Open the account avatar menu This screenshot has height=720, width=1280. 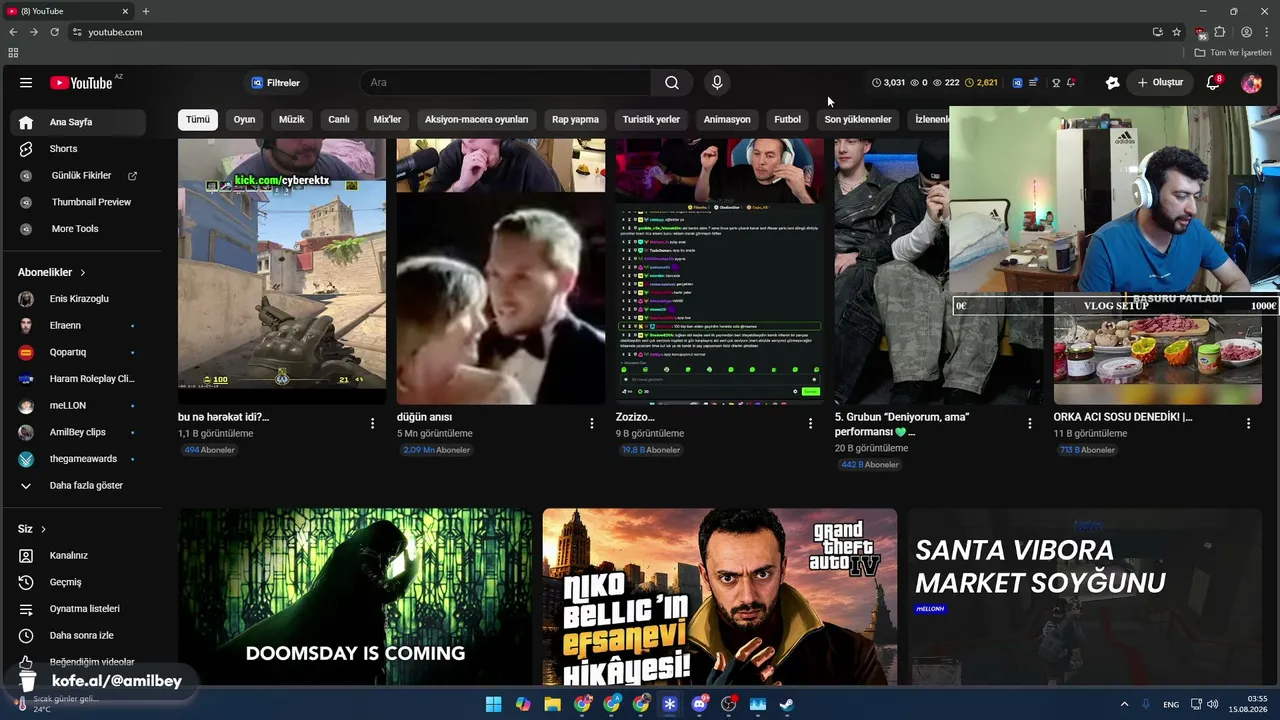click(1251, 83)
